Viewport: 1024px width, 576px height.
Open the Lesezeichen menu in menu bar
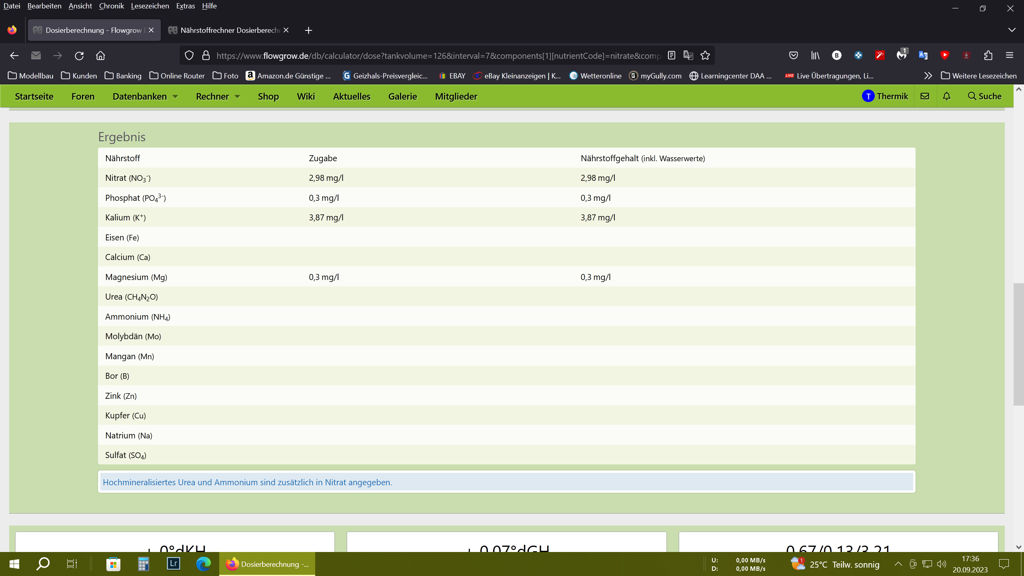[150, 6]
